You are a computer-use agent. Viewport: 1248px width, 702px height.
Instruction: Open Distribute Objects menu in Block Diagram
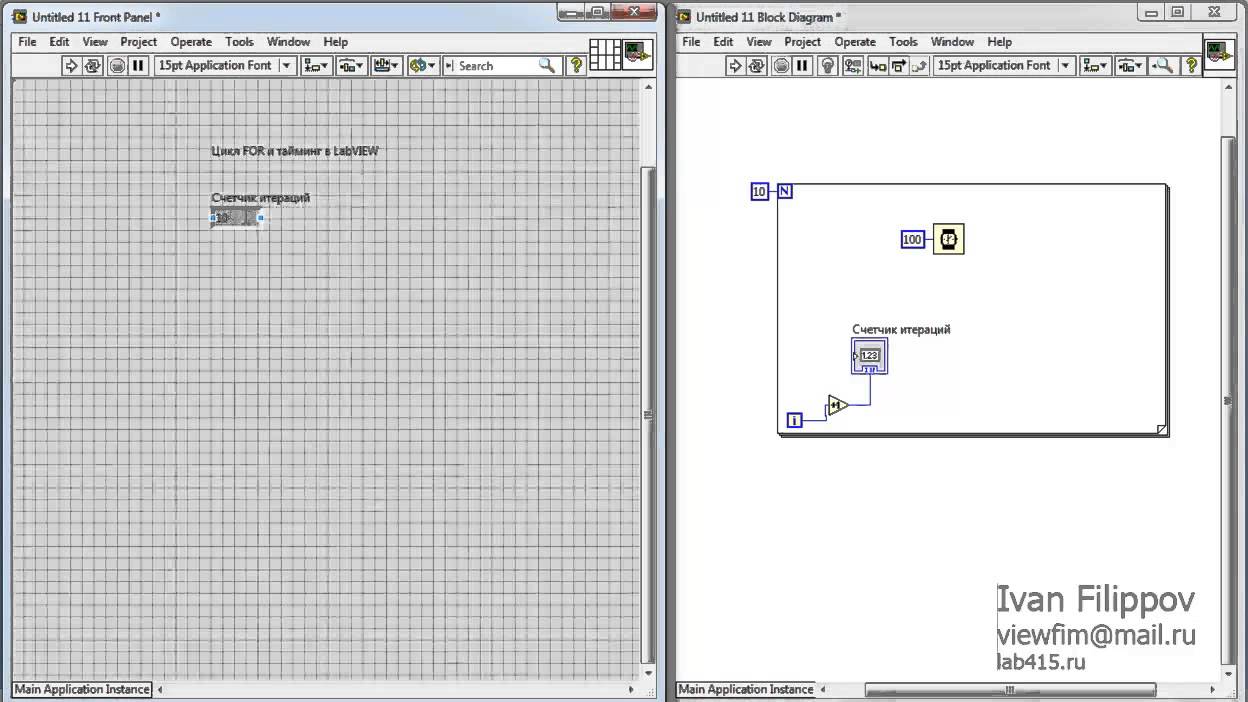[x=1130, y=66]
